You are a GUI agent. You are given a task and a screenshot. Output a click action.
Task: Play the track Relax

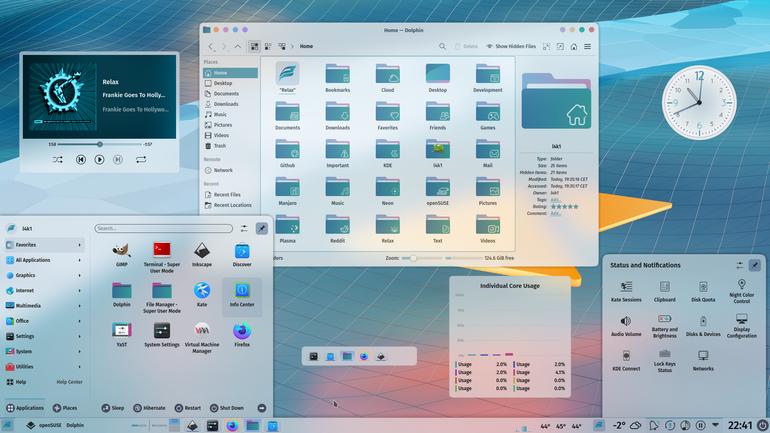pos(99,160)
